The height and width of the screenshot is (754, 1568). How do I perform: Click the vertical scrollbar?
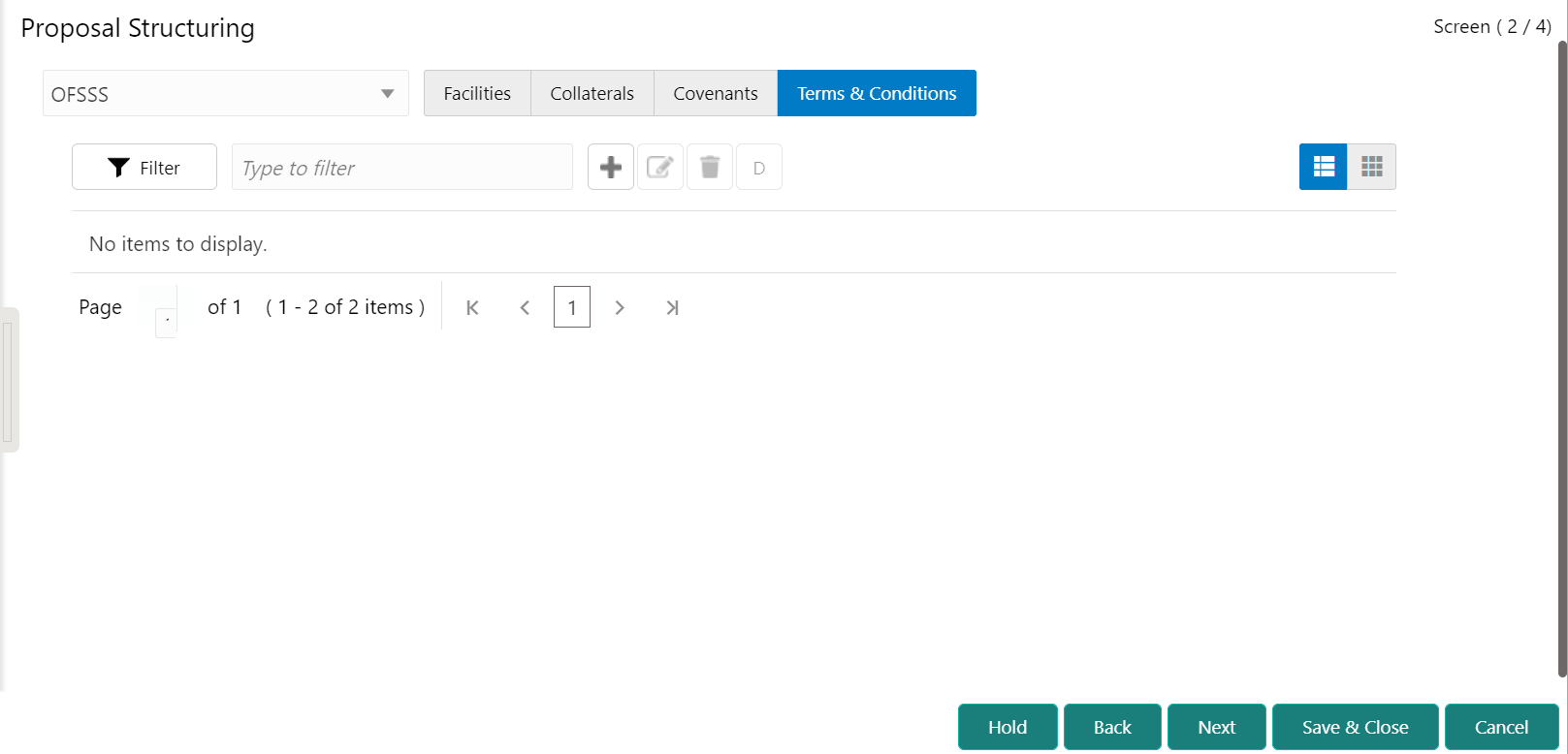pyautogui.click(x=1562, y=359)
